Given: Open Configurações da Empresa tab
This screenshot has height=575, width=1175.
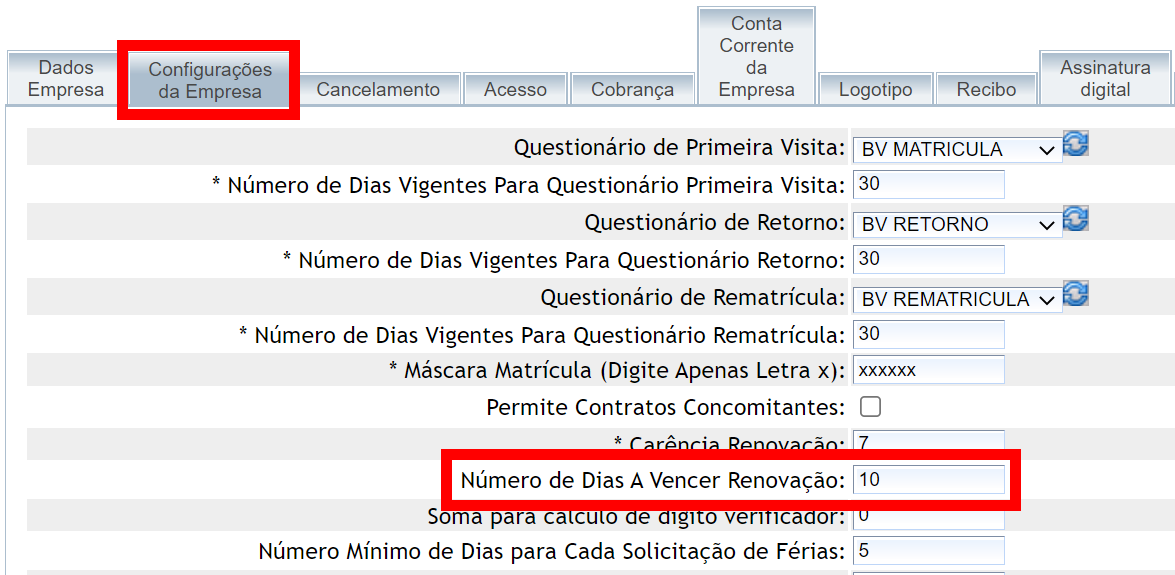Looking at the screenshot, I should (210, 80).
